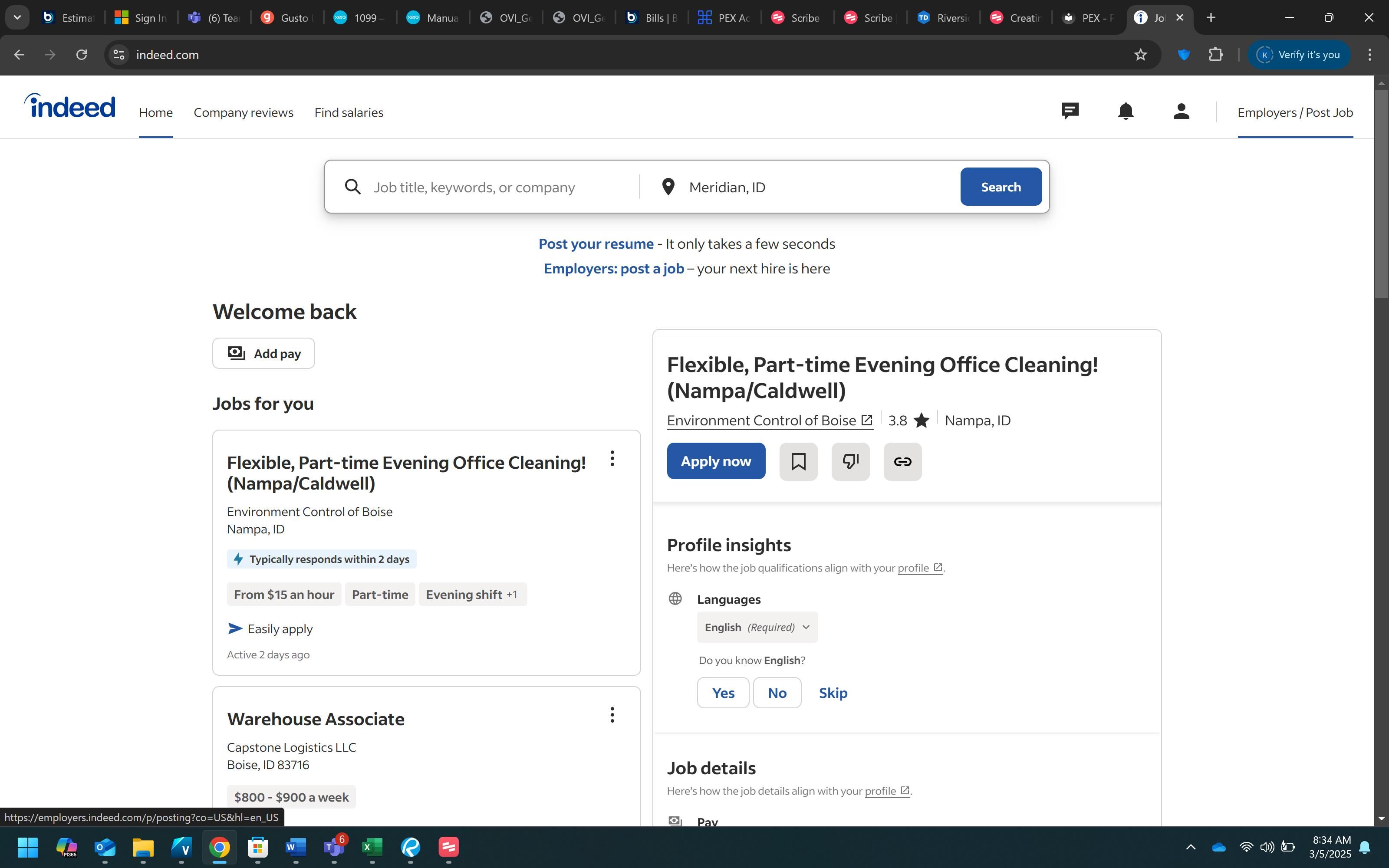This screenshot has width=1389, height=868.
Task: Open the Indeed messages icon
Action: pos(1070,111)
